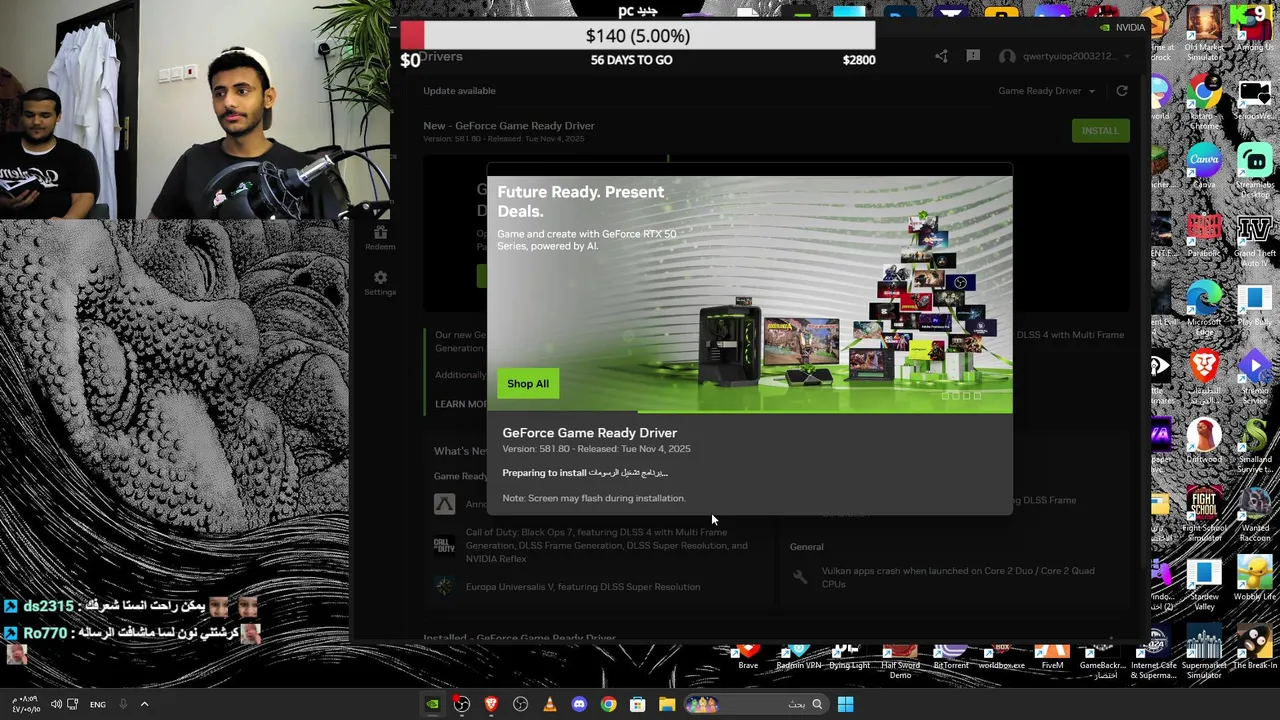Click the LEARN MORE link behind the dialog
This screenshot has width=1280, height=720.
461,404
